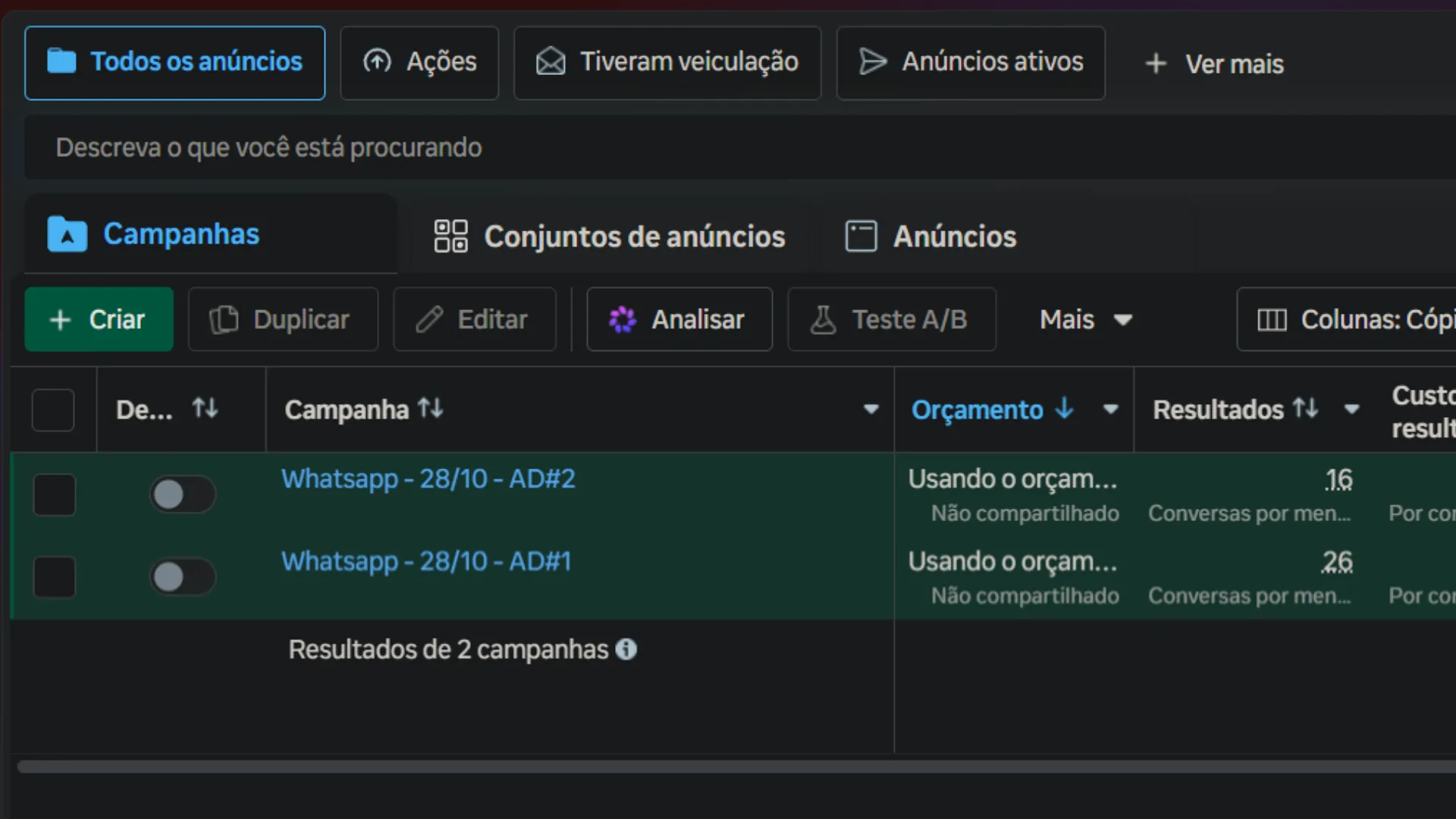Click the Campanhas tab folder icon
The image size is (1456, 819).
pyautogui.click(x=67, y=234)
